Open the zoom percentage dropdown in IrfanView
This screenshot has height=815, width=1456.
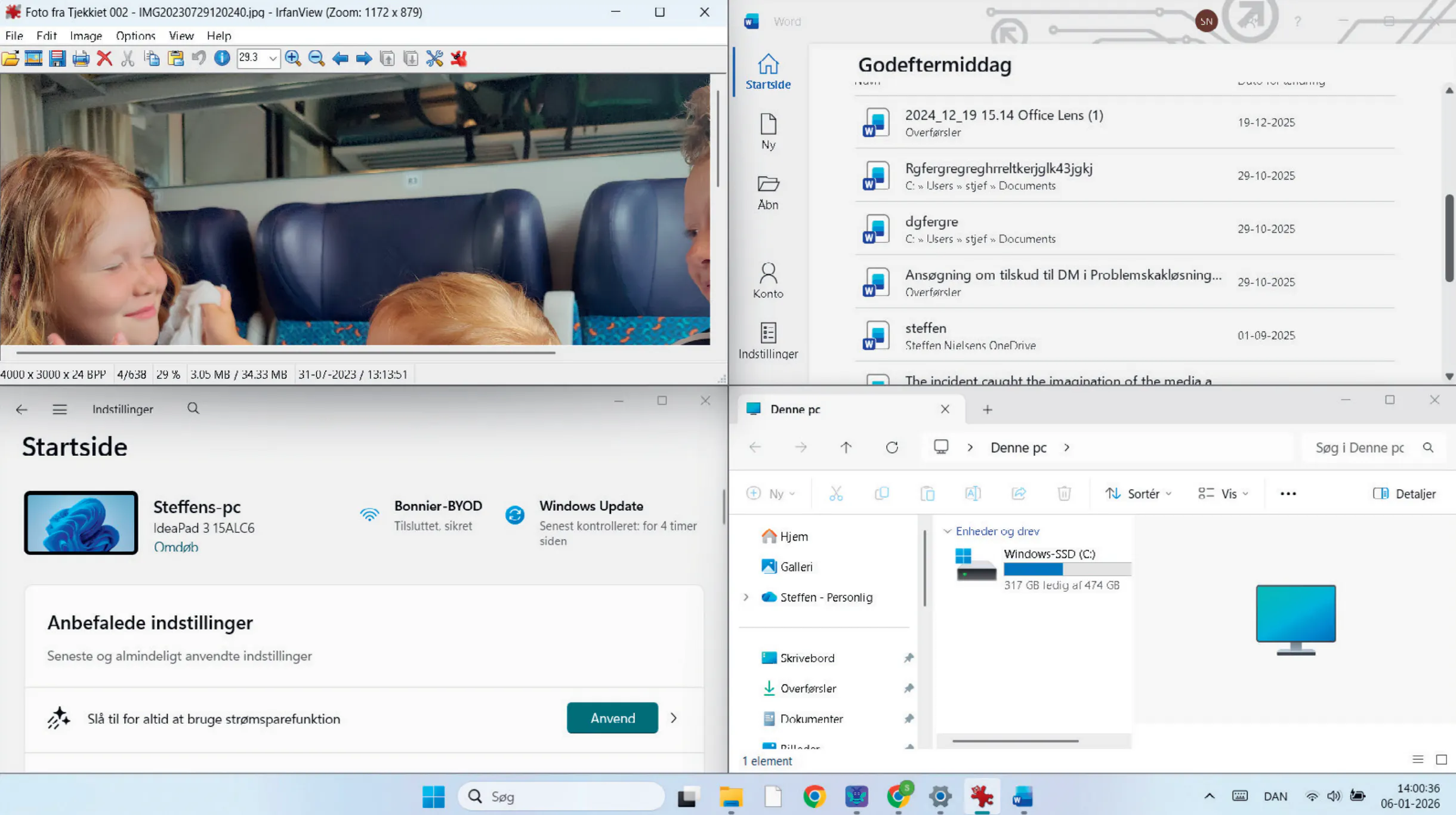pos(273,58)
